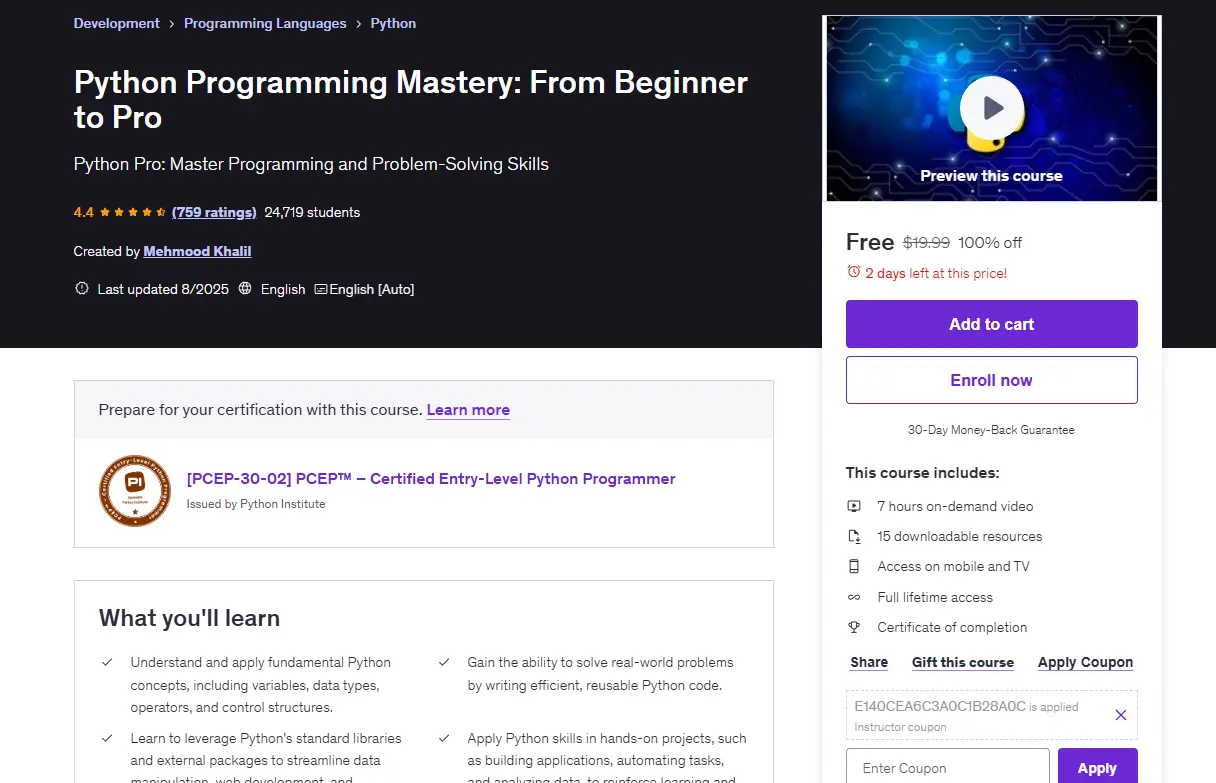Viewport: 1216px width, 783px height.
Task: Click the 2 days left at this price text
Action: click(x=936, y=273)
